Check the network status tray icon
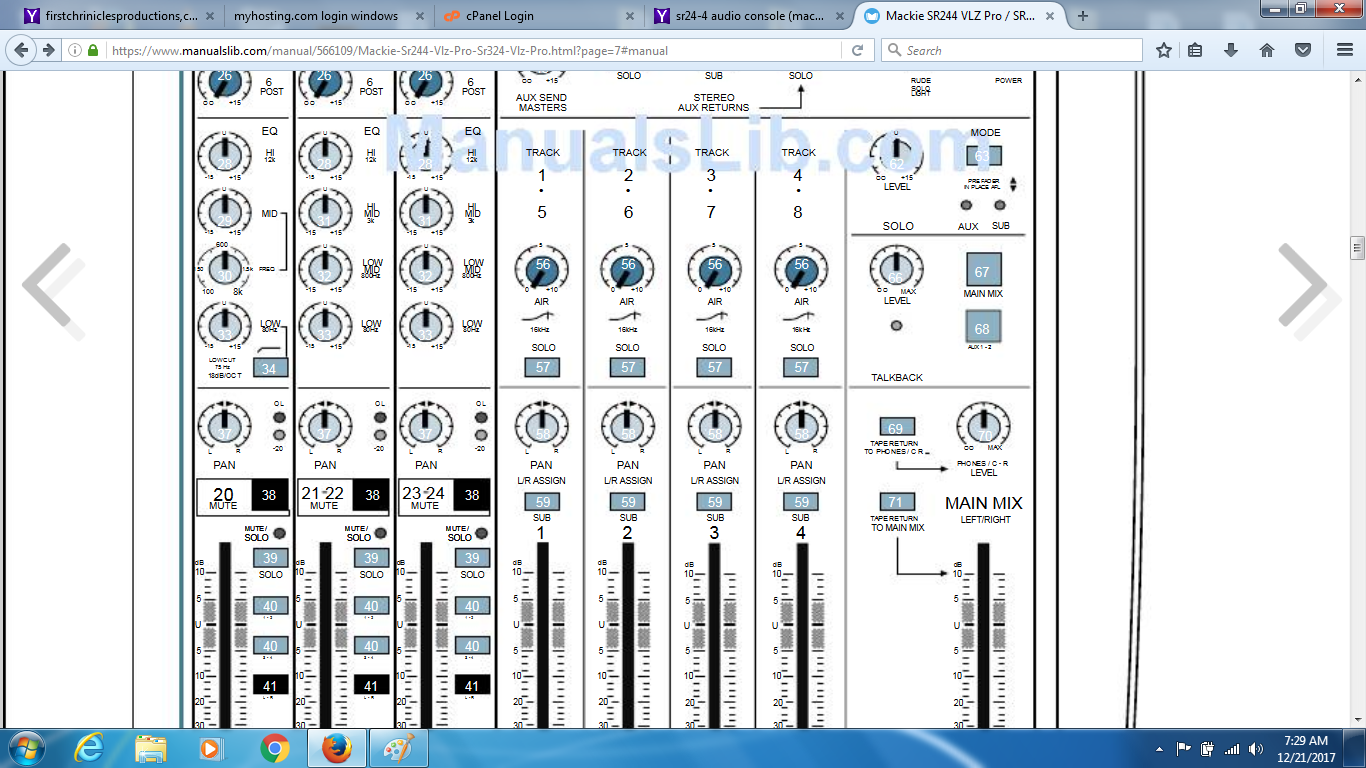 point(1232,748)
